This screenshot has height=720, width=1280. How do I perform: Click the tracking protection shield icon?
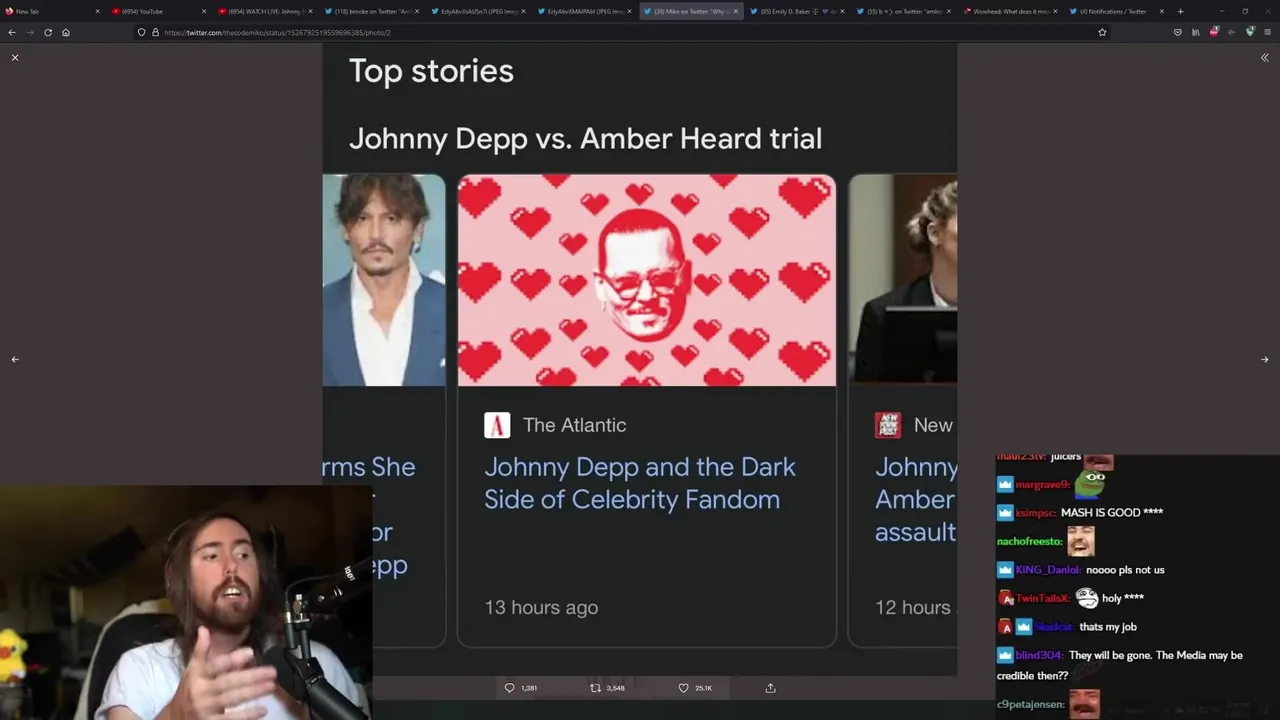coord(142,32)
